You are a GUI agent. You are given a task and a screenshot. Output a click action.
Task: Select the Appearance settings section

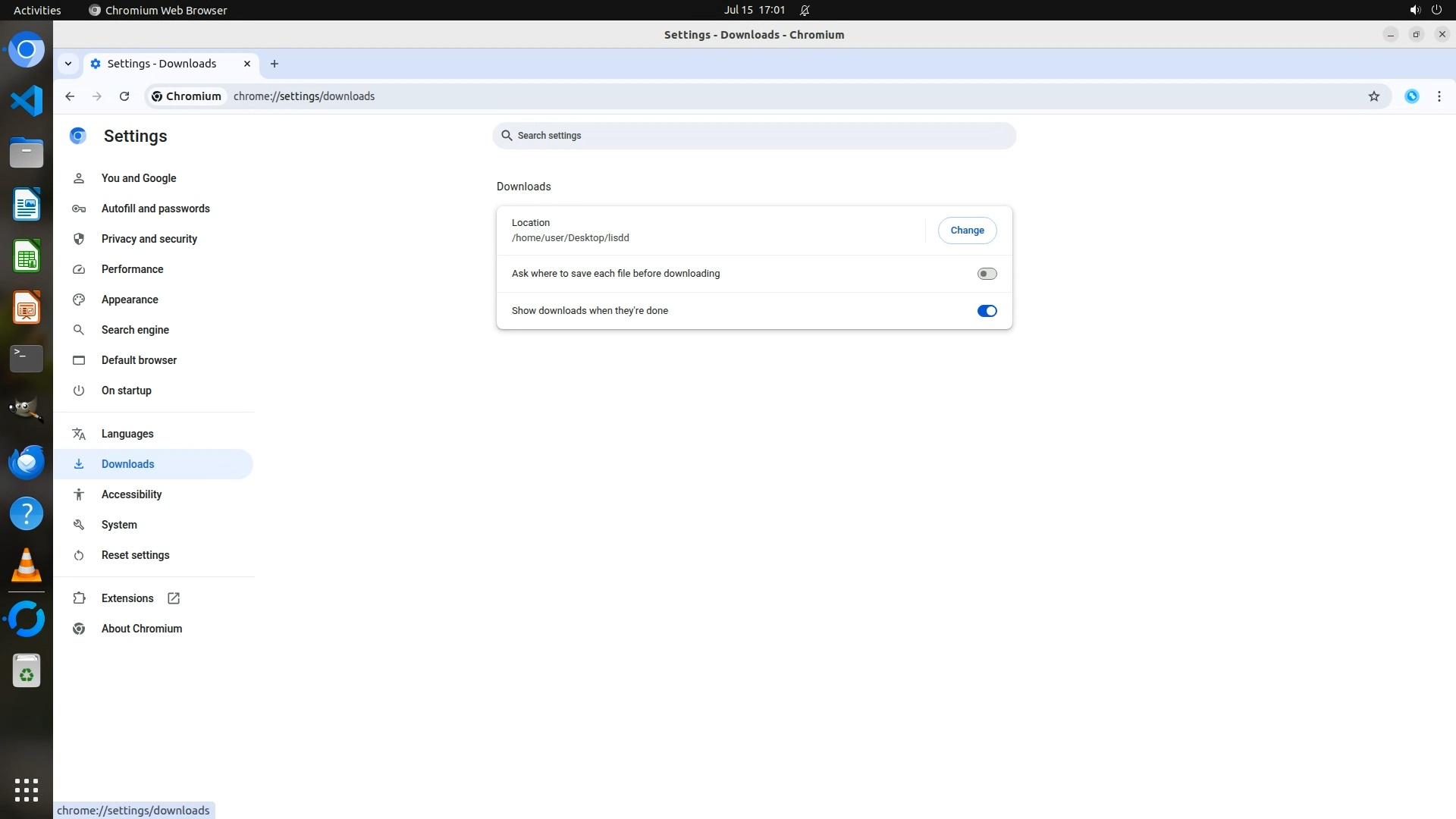click(x=130, y=300)
